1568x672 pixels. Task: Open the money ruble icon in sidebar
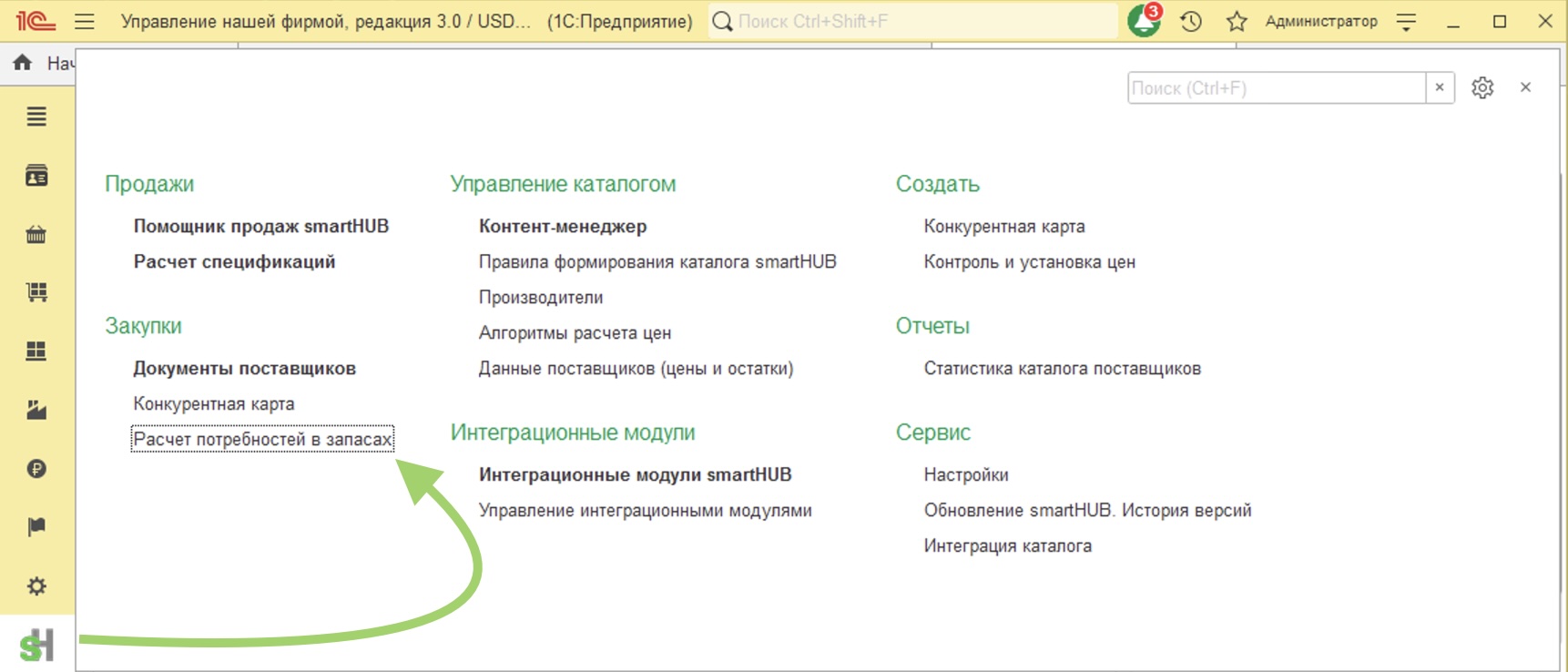click(x=36, y=469)
